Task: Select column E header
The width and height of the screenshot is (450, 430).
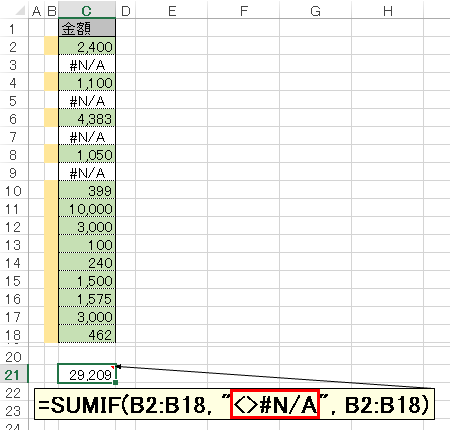Action: (x=172, y=11)
